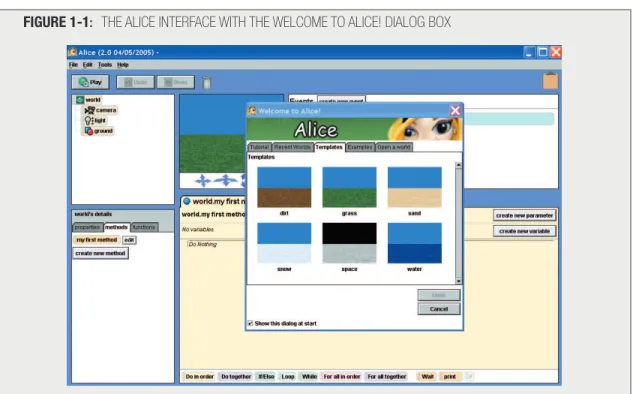The height and width of the screenshot is (394, 633).
Task: Click the camera turn arrows control beside the move arrows
Action: coord(226,180)
